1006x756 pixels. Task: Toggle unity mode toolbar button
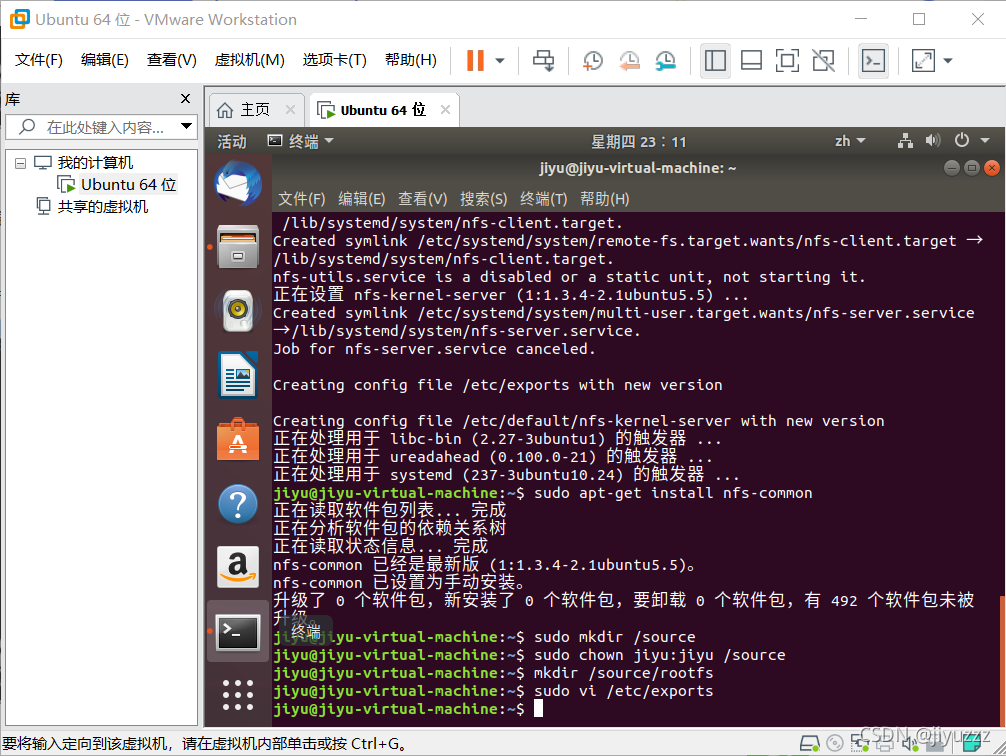click(824, 60)
